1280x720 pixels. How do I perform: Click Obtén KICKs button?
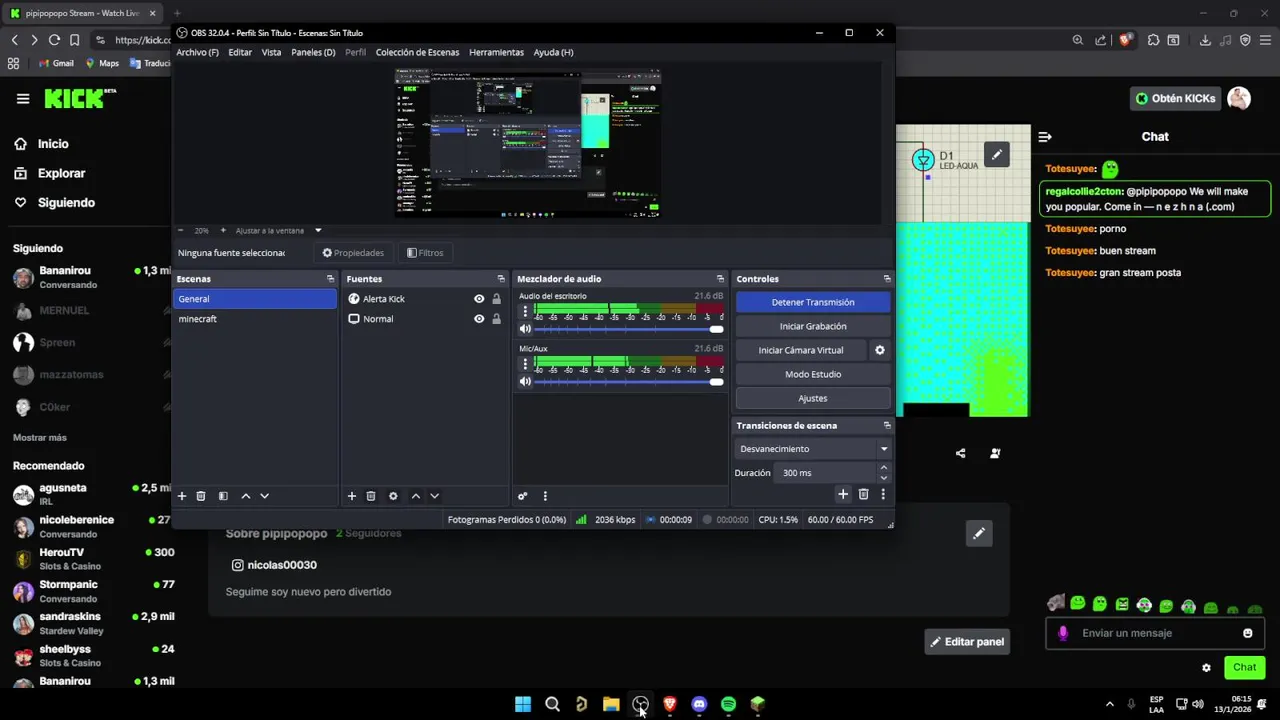pos(1176,98)
